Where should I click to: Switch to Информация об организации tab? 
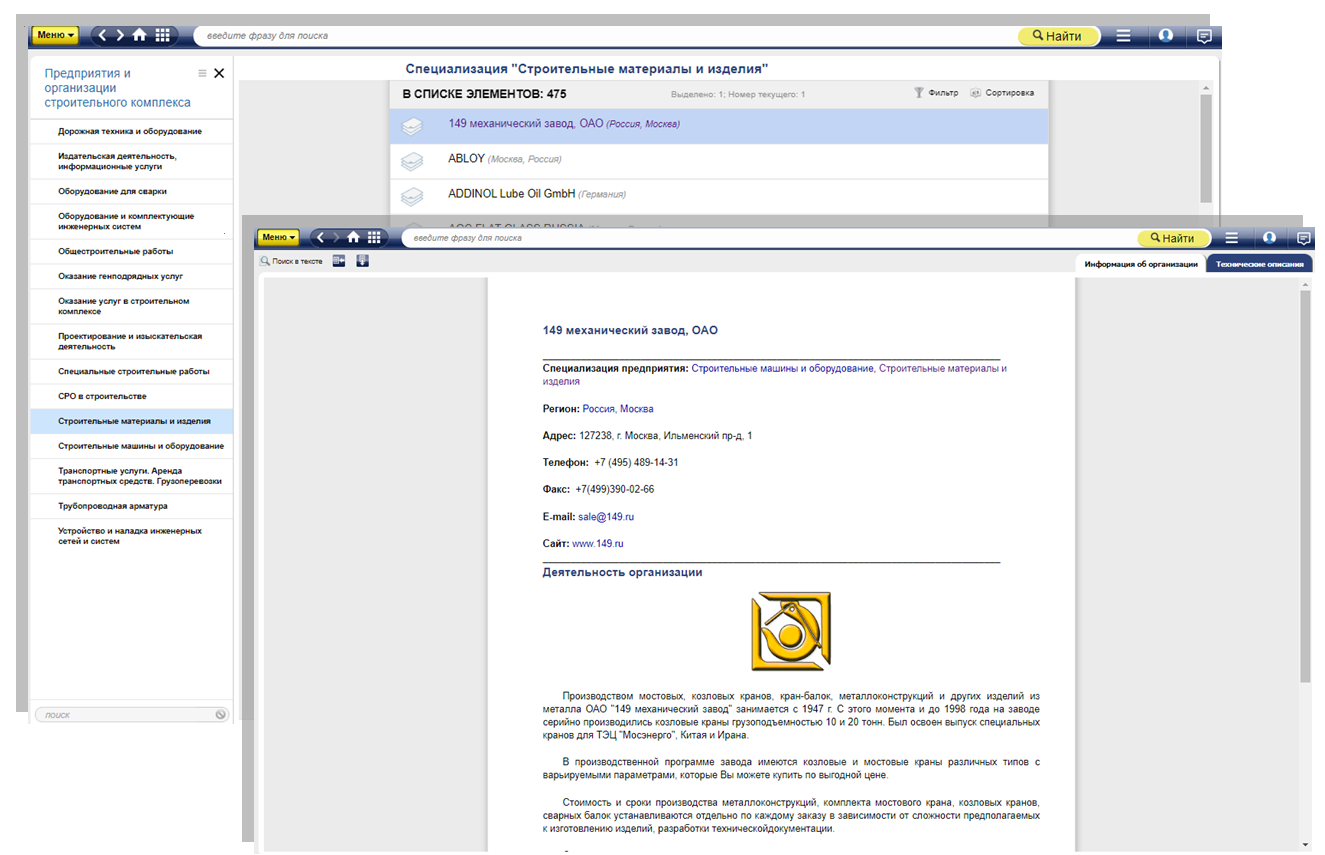1140,264
